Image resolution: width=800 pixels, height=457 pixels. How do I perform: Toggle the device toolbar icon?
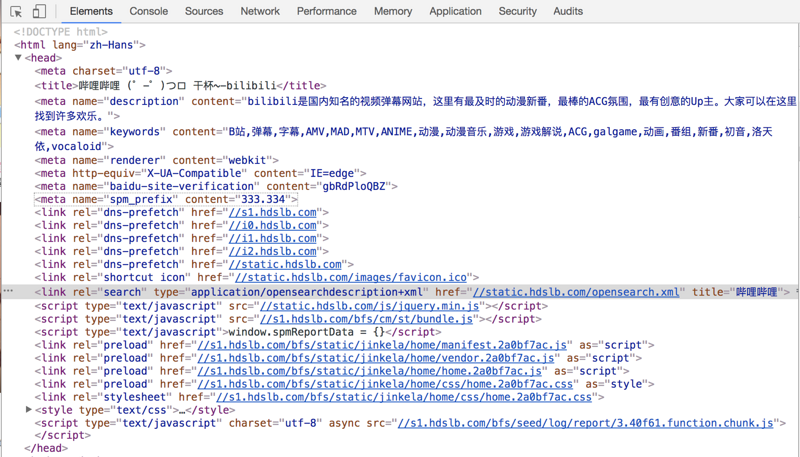pos(39,11)
